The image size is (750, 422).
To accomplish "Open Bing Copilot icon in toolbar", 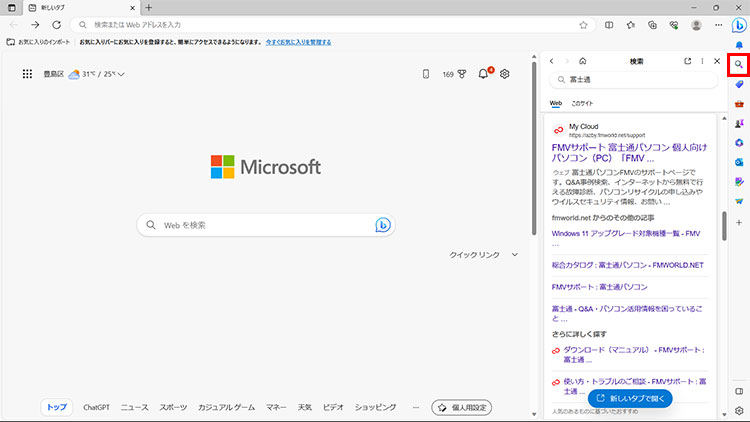I will pyautogui.click(x=739, y=24).
